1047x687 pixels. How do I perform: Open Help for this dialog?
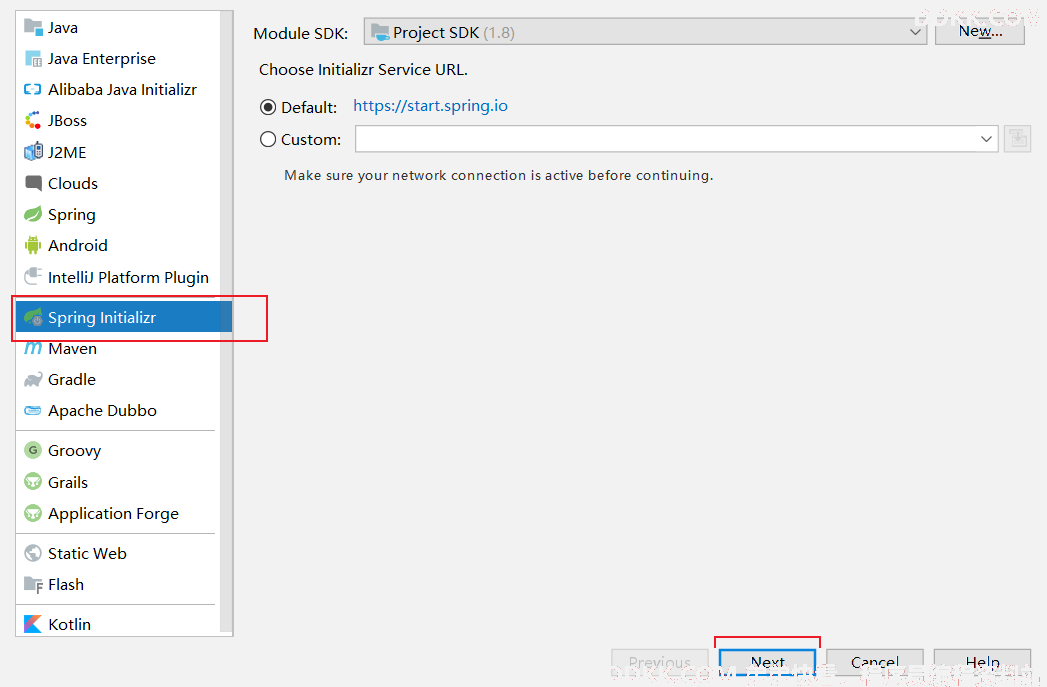(x=982, y=662)
